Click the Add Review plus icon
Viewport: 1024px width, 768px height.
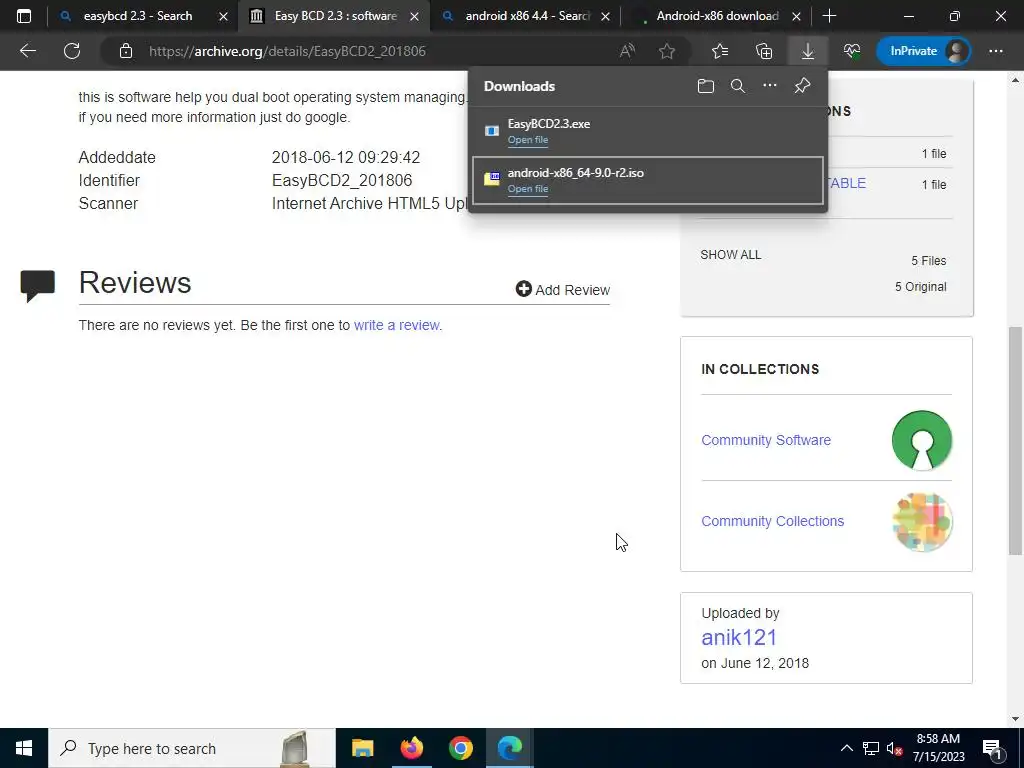pos(523,289)
